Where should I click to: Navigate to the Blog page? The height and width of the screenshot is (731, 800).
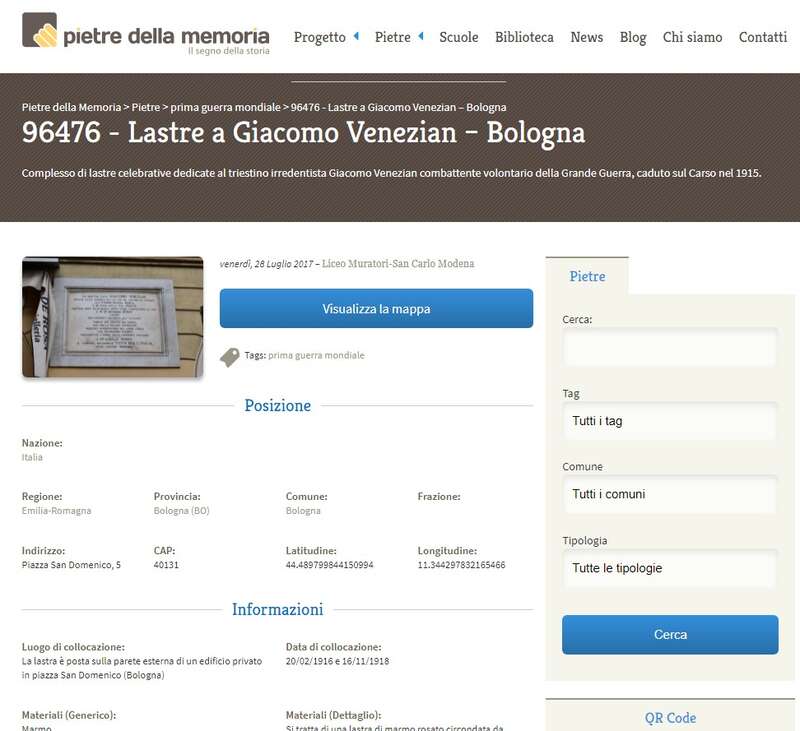coord(633,37)
